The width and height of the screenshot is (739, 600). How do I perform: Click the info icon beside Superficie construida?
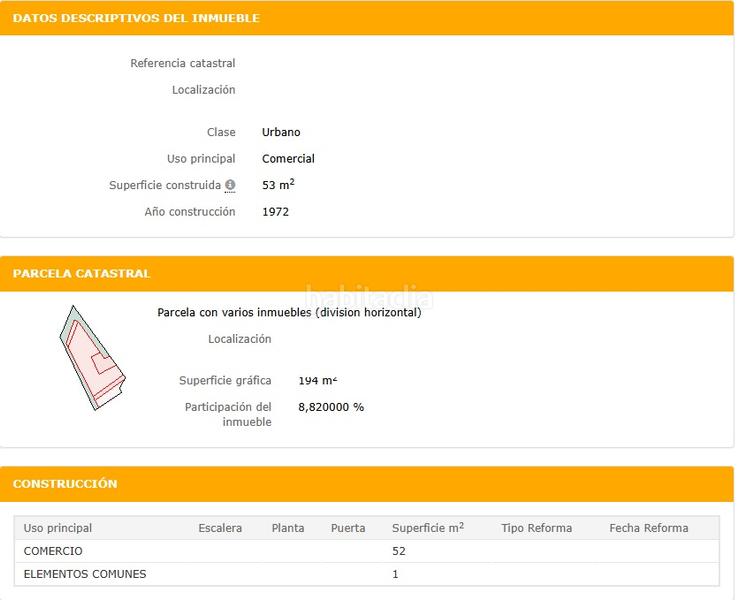click(230, 185)
